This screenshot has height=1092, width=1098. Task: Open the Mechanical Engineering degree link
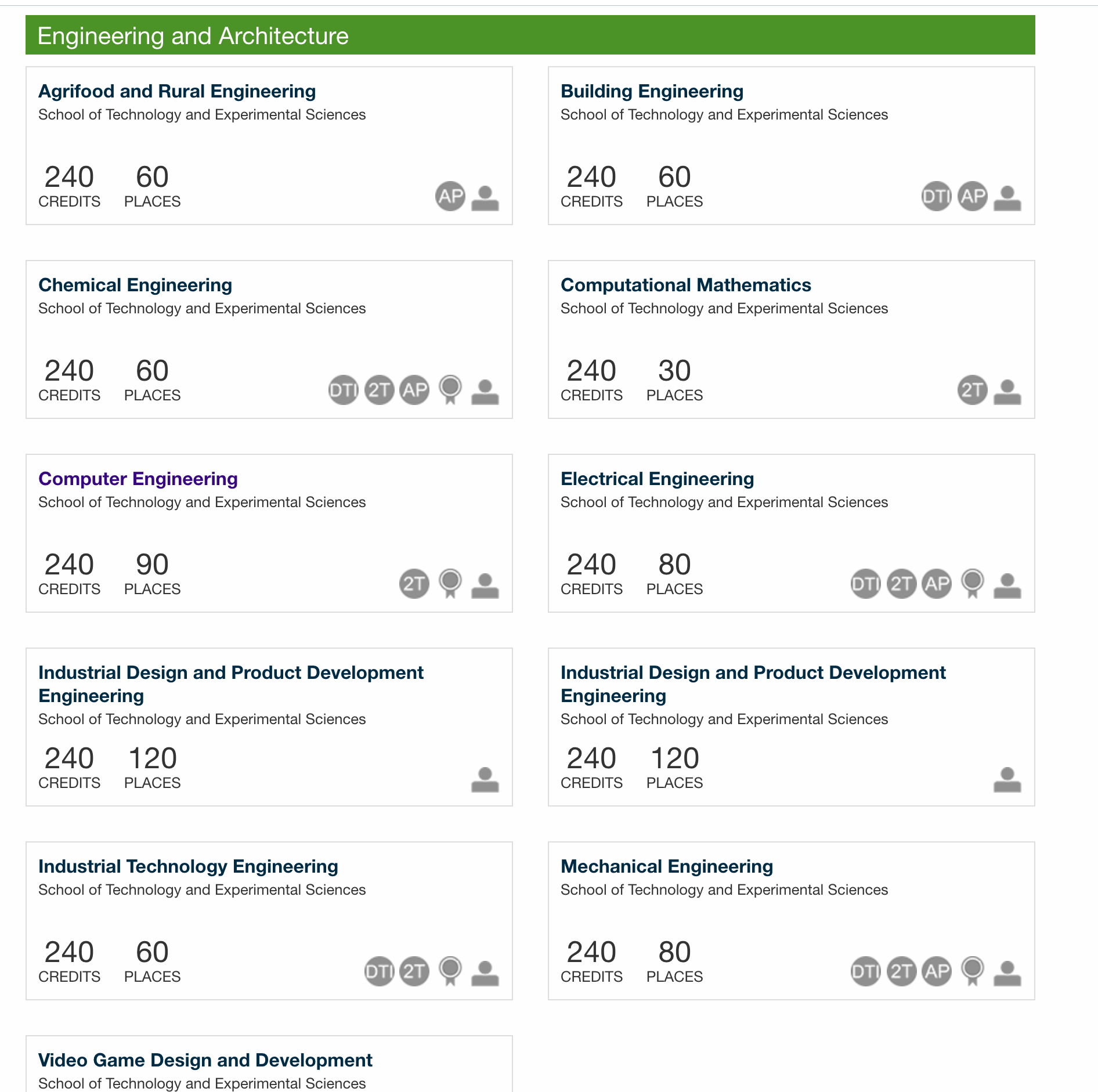666,866
